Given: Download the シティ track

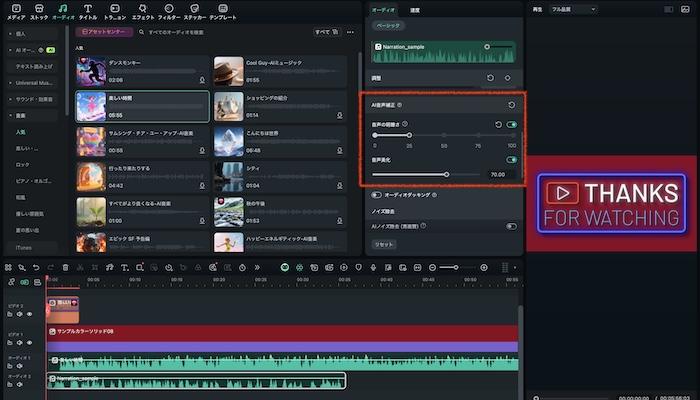Looking at the screenshot, I should pos(340,185).
